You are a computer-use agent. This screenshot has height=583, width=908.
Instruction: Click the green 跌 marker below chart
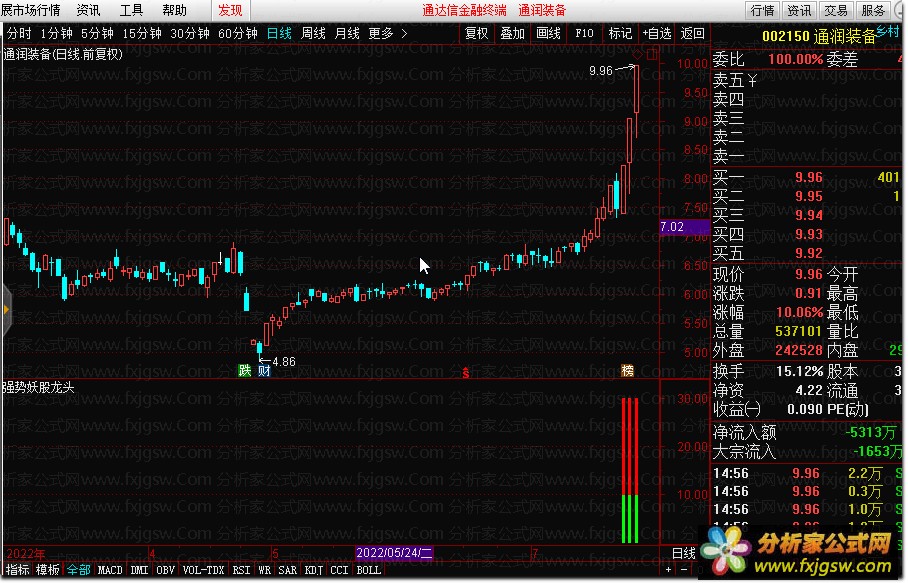pyautogui.click(x=244, y=371)
